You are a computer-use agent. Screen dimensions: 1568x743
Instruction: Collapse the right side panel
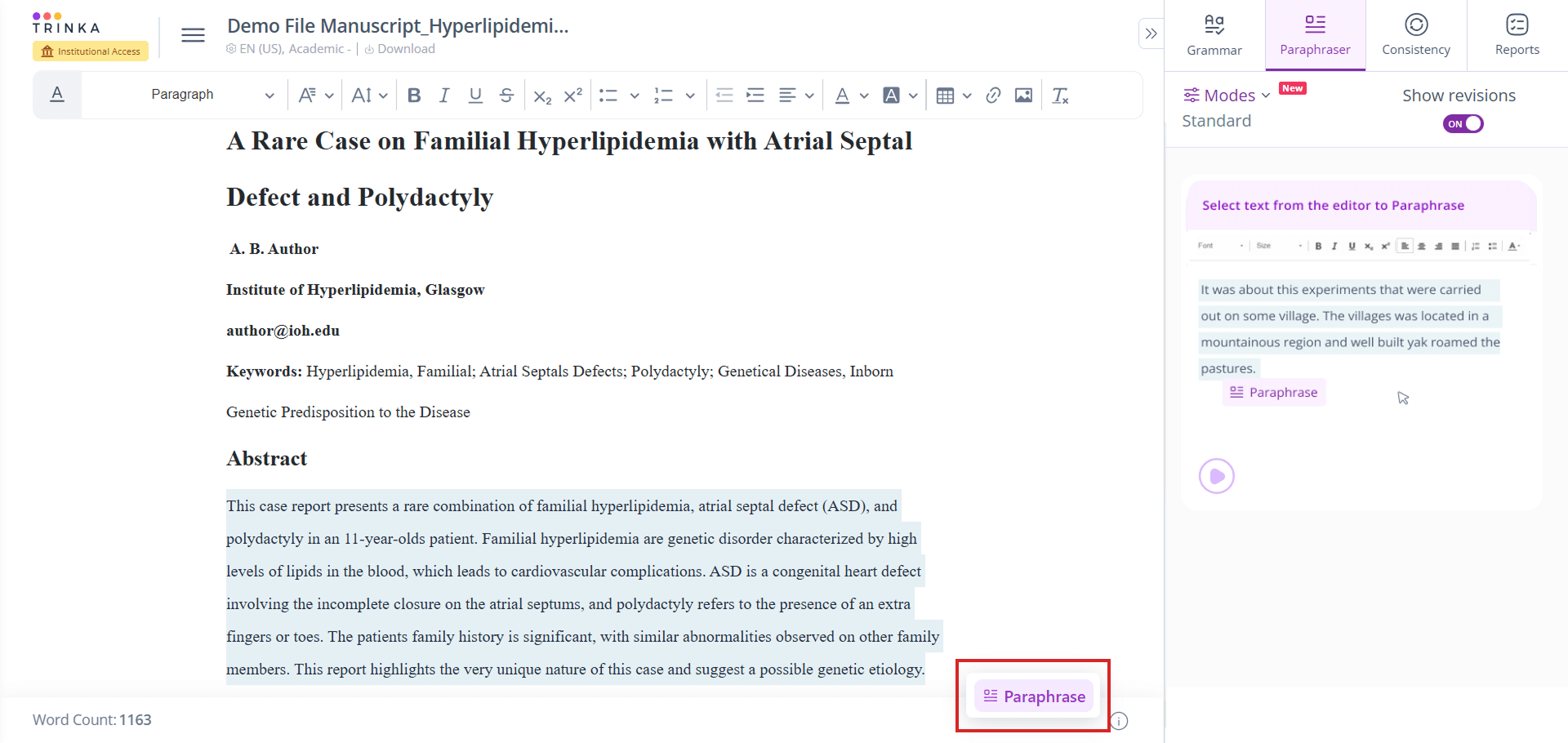1151,33
